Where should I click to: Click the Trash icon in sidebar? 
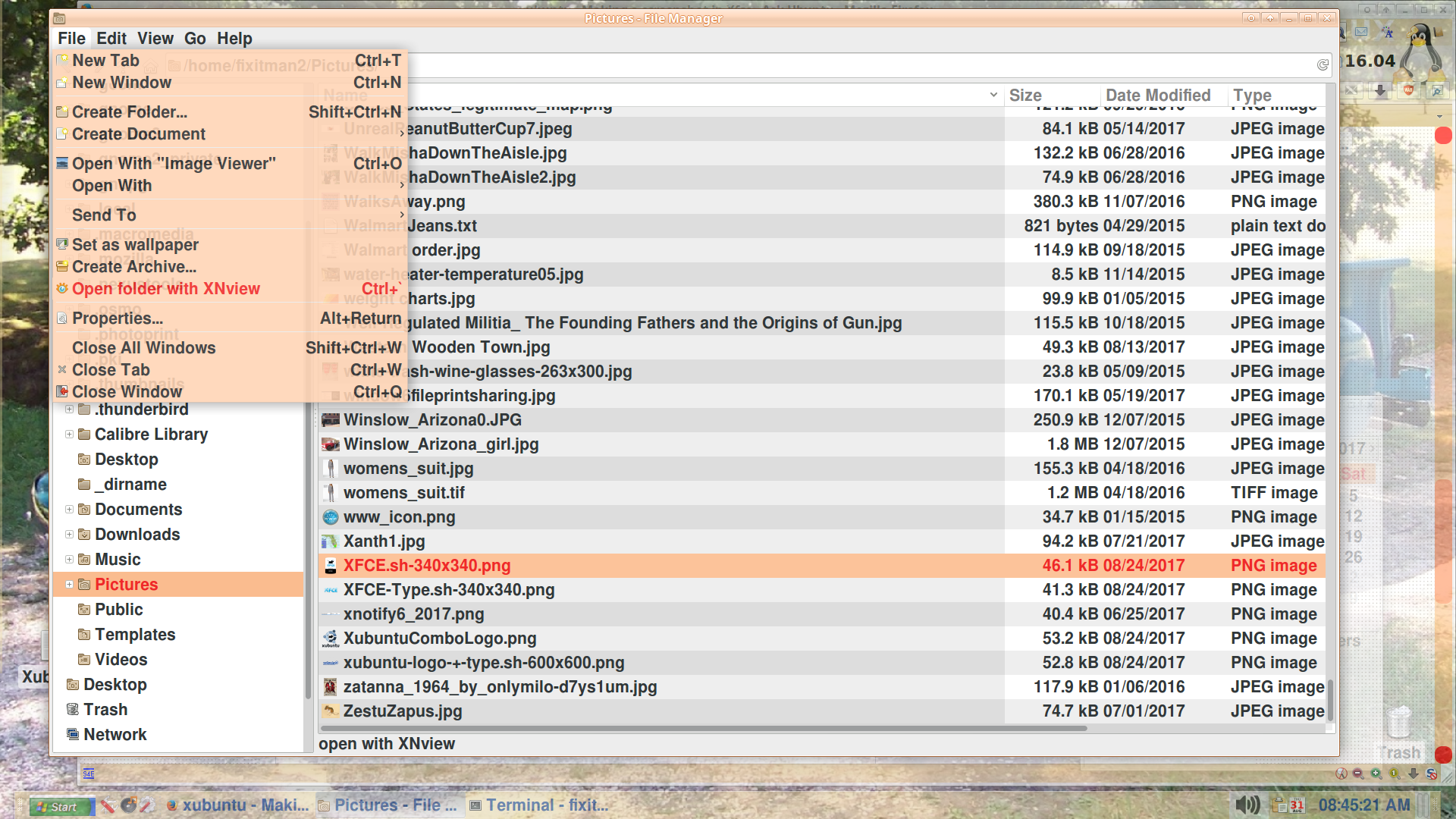[73, 709]
